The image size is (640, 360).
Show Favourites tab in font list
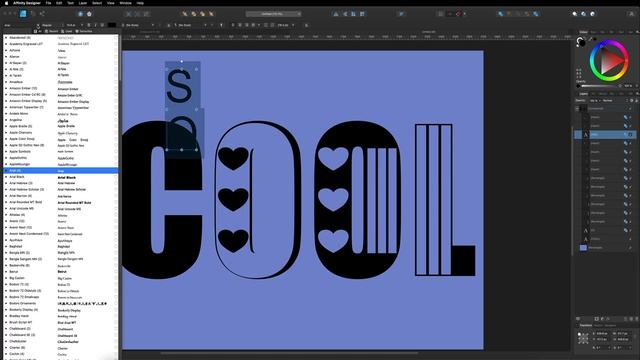point(84,31)
